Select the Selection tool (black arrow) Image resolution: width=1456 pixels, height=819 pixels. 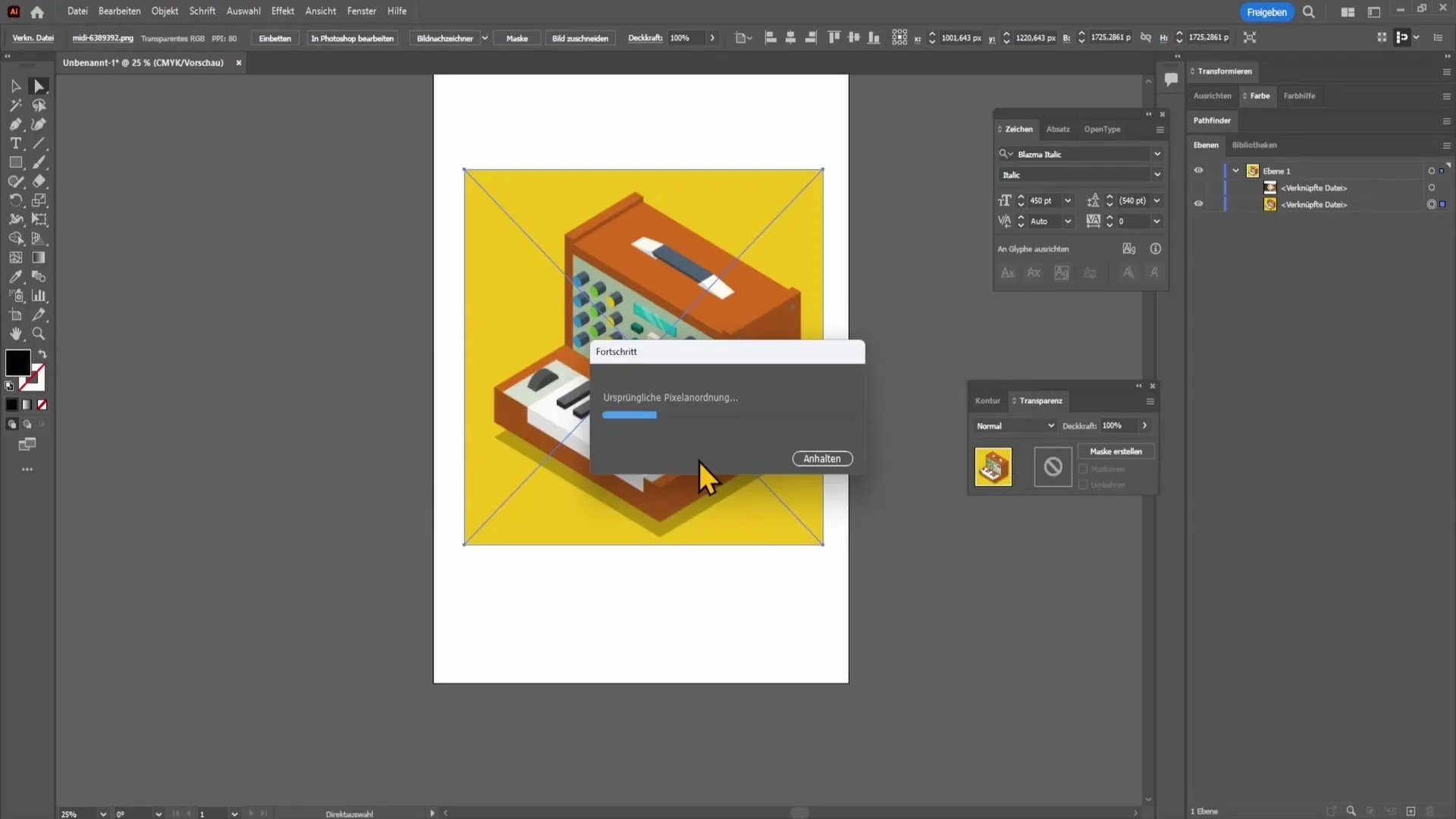(x=15, y=86)
